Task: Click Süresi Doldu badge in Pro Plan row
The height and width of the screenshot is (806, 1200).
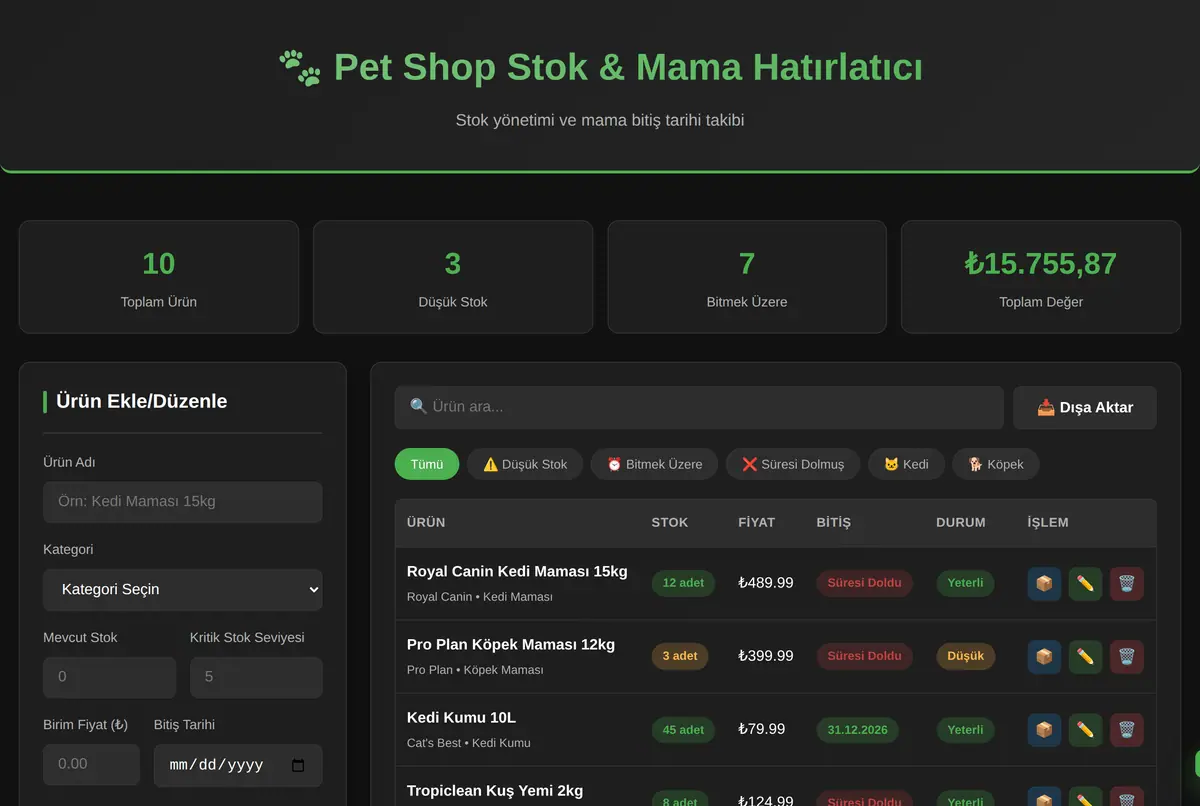Action: pos(864,657)
